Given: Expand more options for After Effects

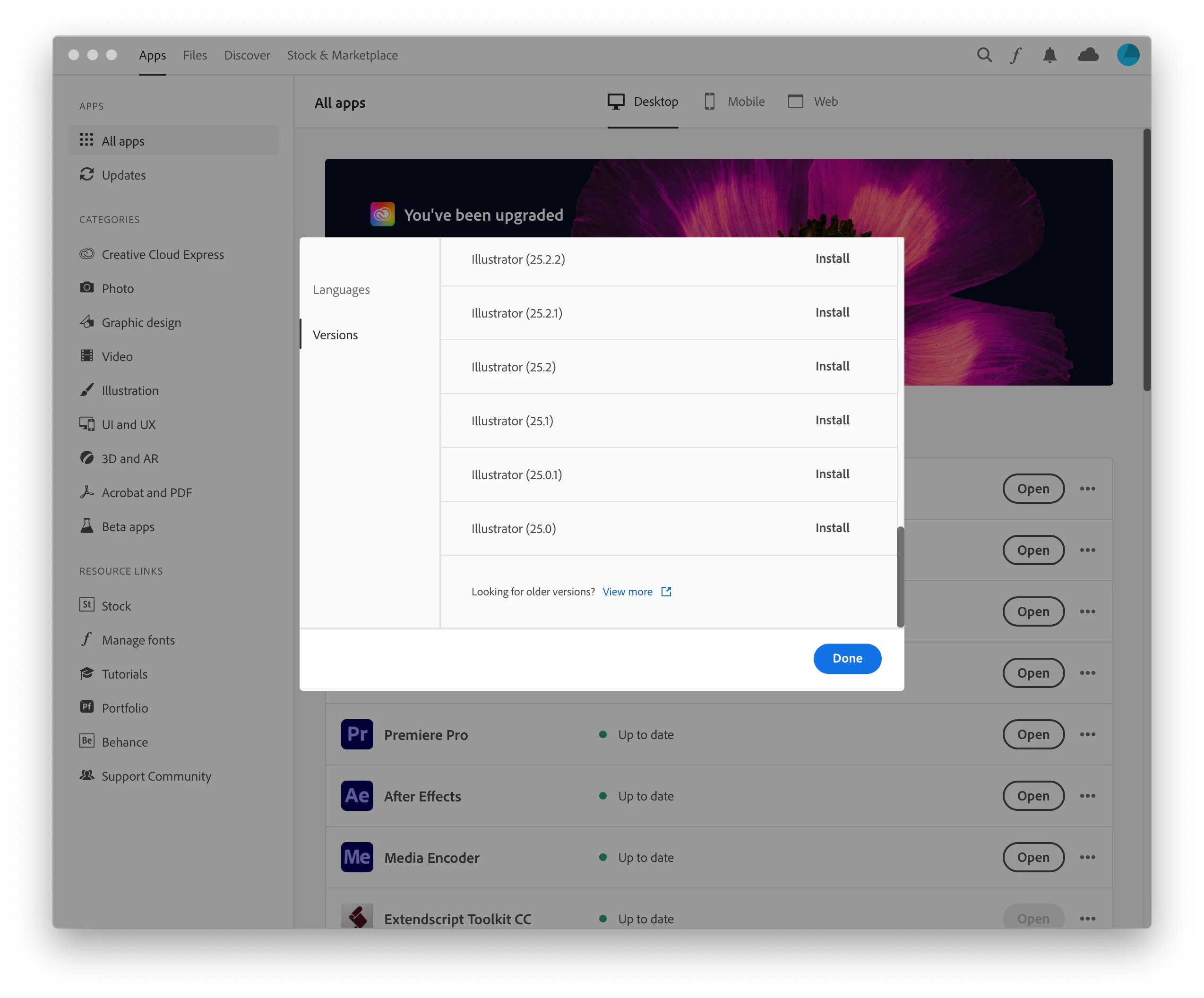Looking at the screenshot, I should (1087, 796).
